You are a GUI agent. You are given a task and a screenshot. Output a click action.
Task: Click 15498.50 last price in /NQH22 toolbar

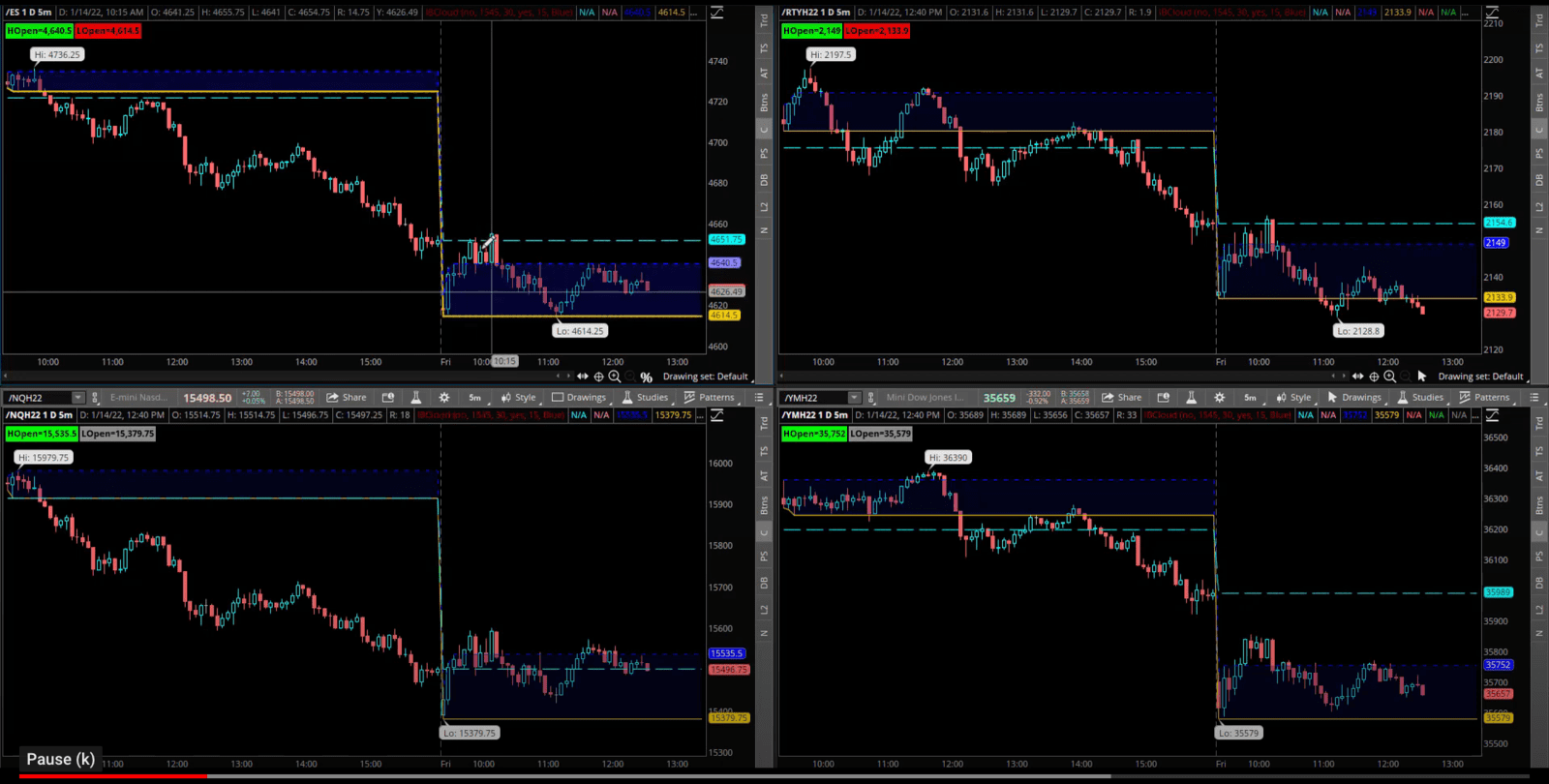207,398
